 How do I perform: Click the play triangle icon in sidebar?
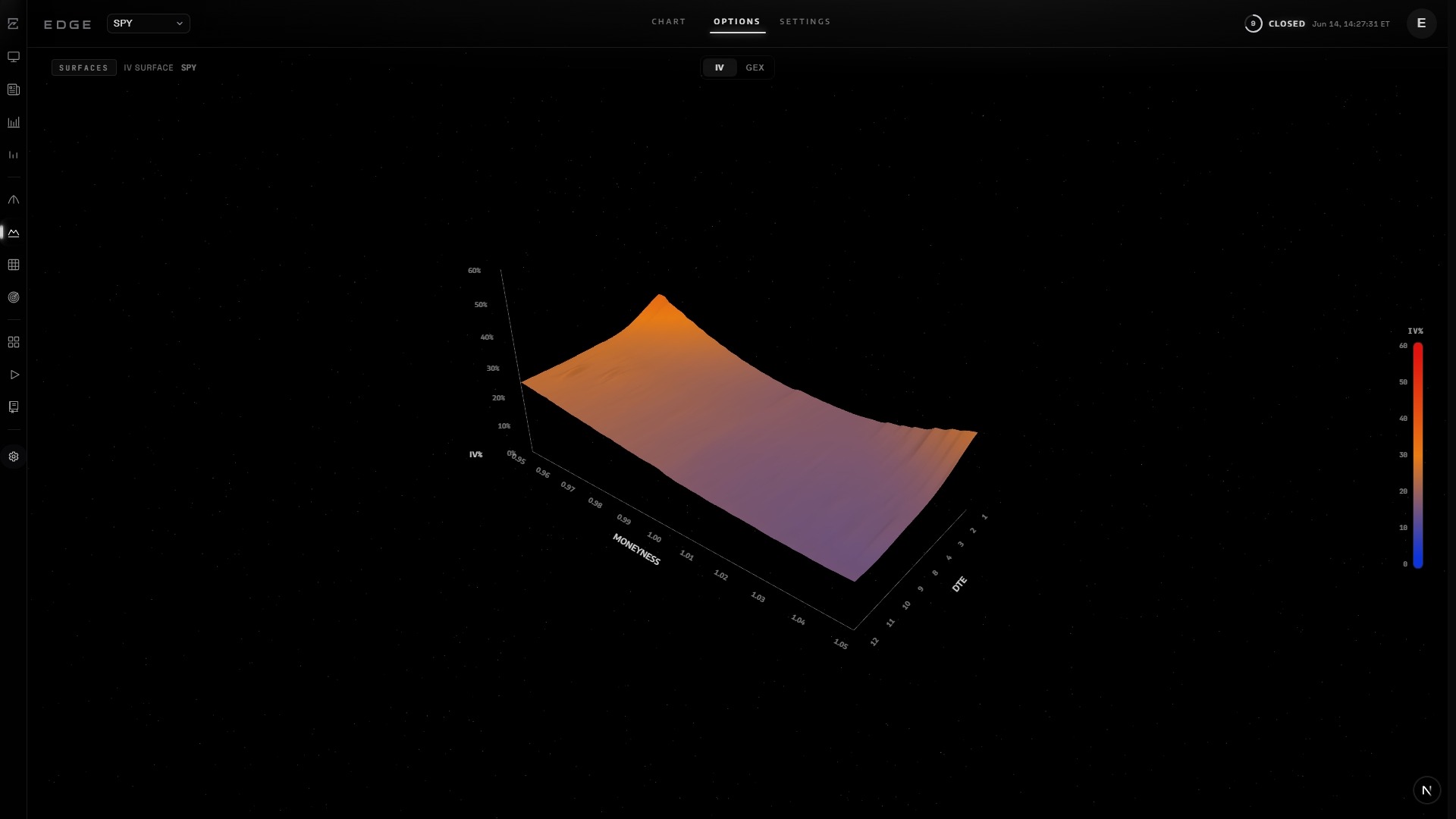(13, 375)
